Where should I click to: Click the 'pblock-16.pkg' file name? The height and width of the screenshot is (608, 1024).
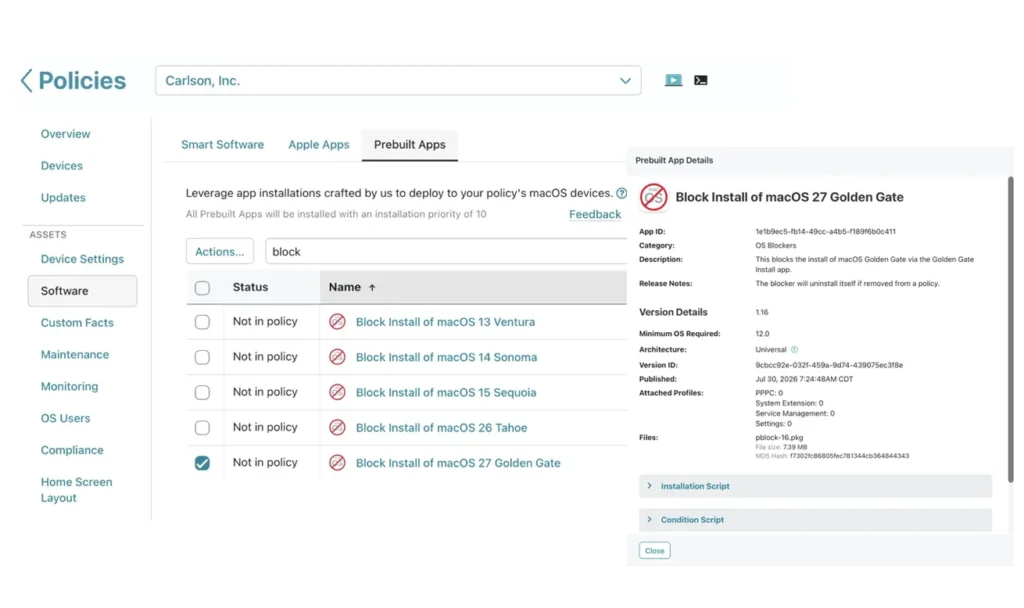[779, 438]
